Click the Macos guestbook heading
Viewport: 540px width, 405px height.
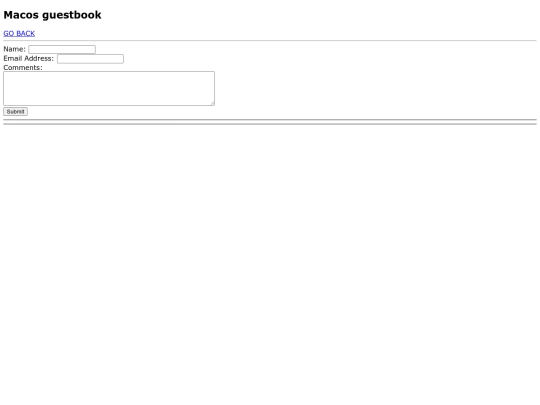(52, 15)
